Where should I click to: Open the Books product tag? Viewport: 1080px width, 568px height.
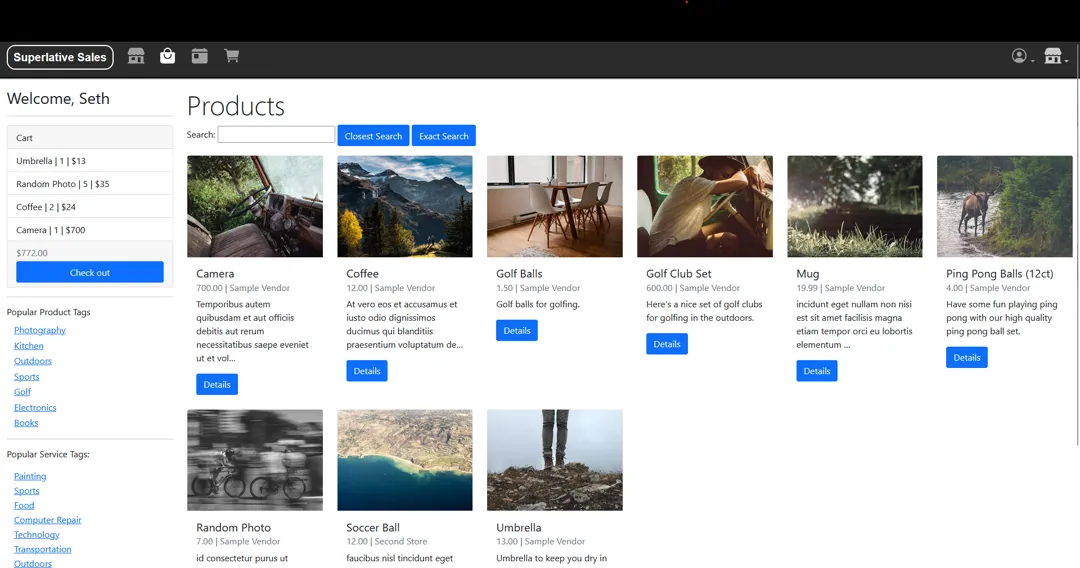tap(25, 423)
